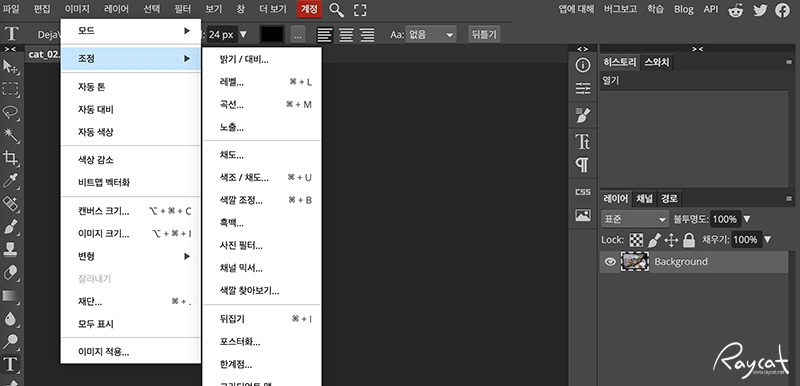
Task: Select the Type tool in the left toolbar
Action: click(x=10, y=364)
